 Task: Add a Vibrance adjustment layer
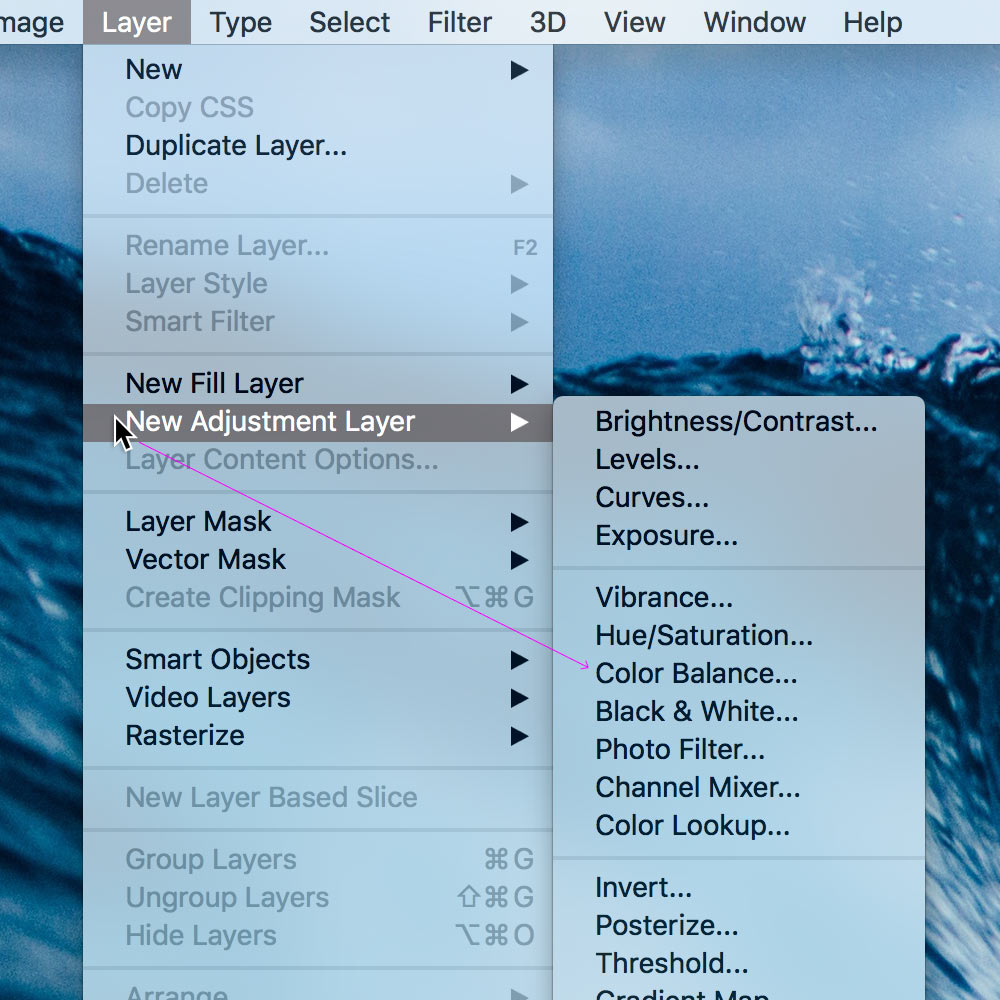664,598
